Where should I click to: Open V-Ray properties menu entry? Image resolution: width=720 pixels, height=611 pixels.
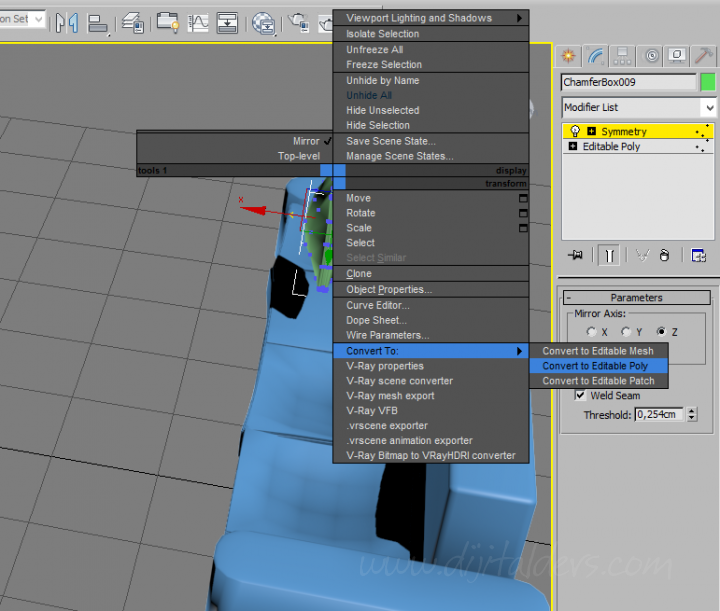click(x=431, y=366)
